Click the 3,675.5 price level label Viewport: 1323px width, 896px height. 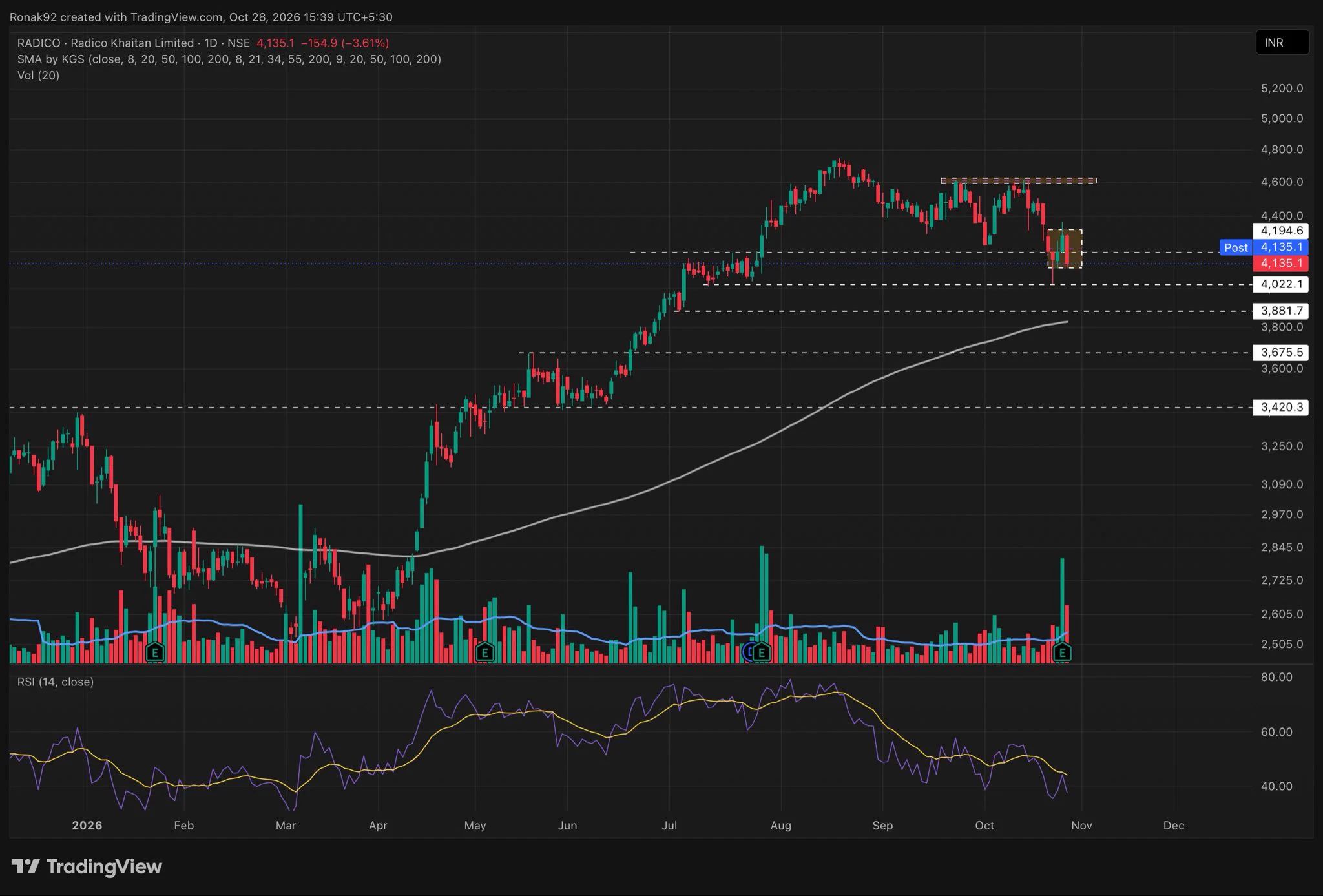click(x=1281, y=352)
